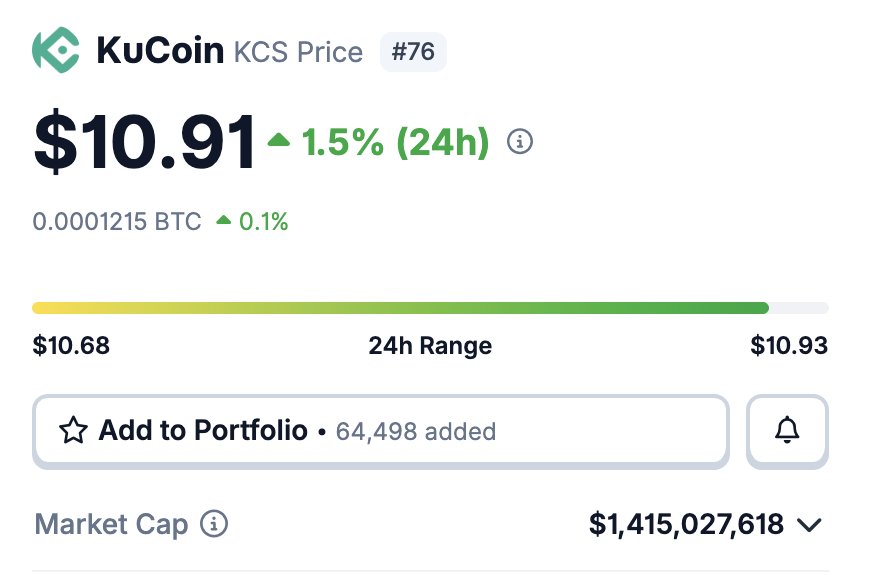
Task: Click the KCS Price label
Action: click(x=298, y=52)
